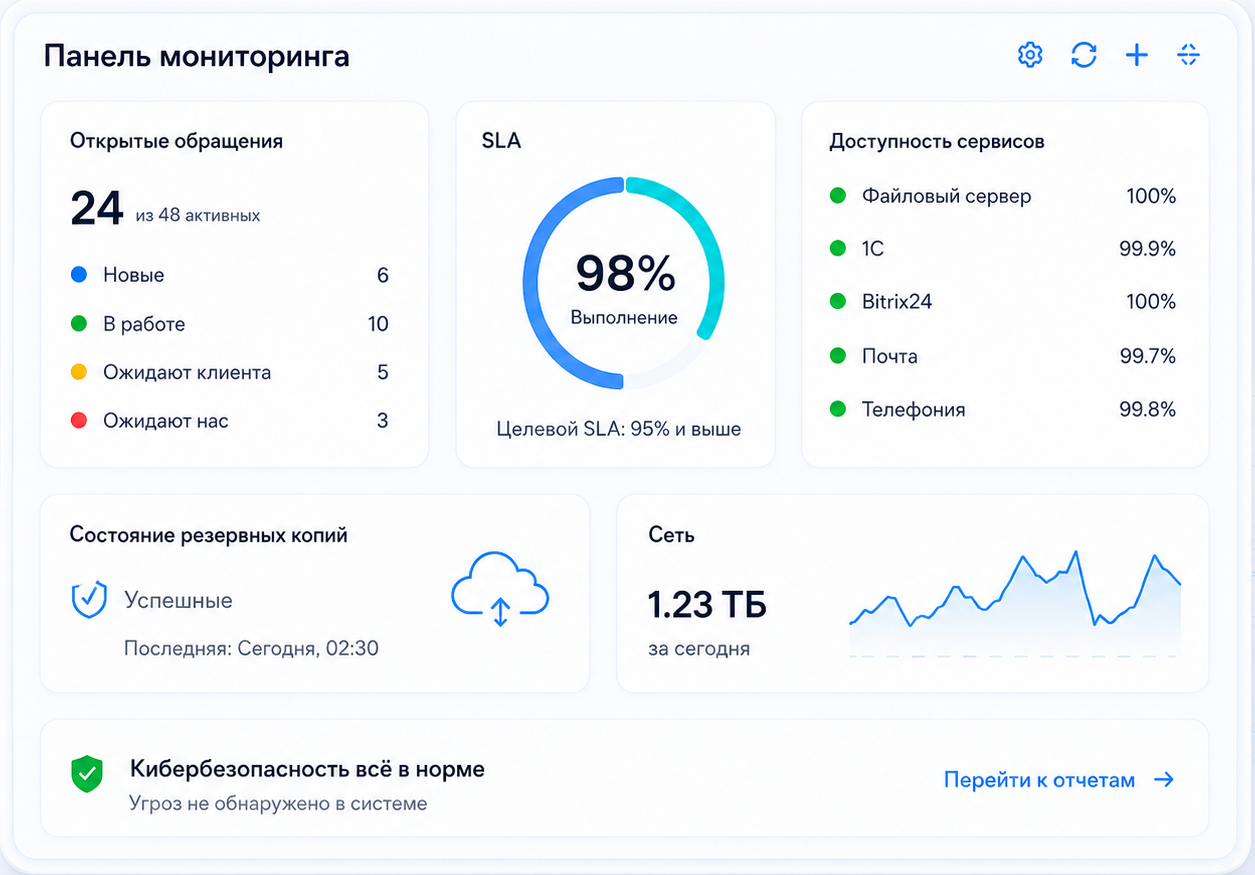Click the Доступность сервисов card title

[x=937, y=141]
